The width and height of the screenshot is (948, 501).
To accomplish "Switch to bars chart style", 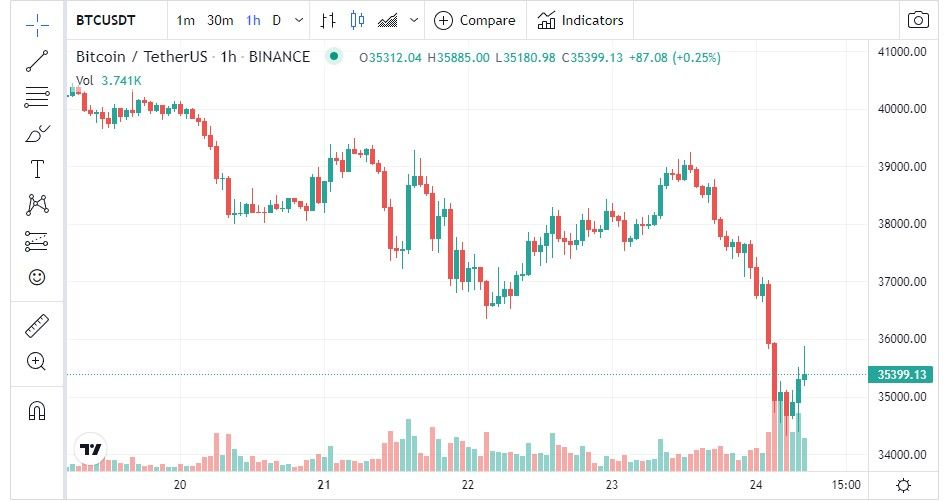I will pos(328,21).
